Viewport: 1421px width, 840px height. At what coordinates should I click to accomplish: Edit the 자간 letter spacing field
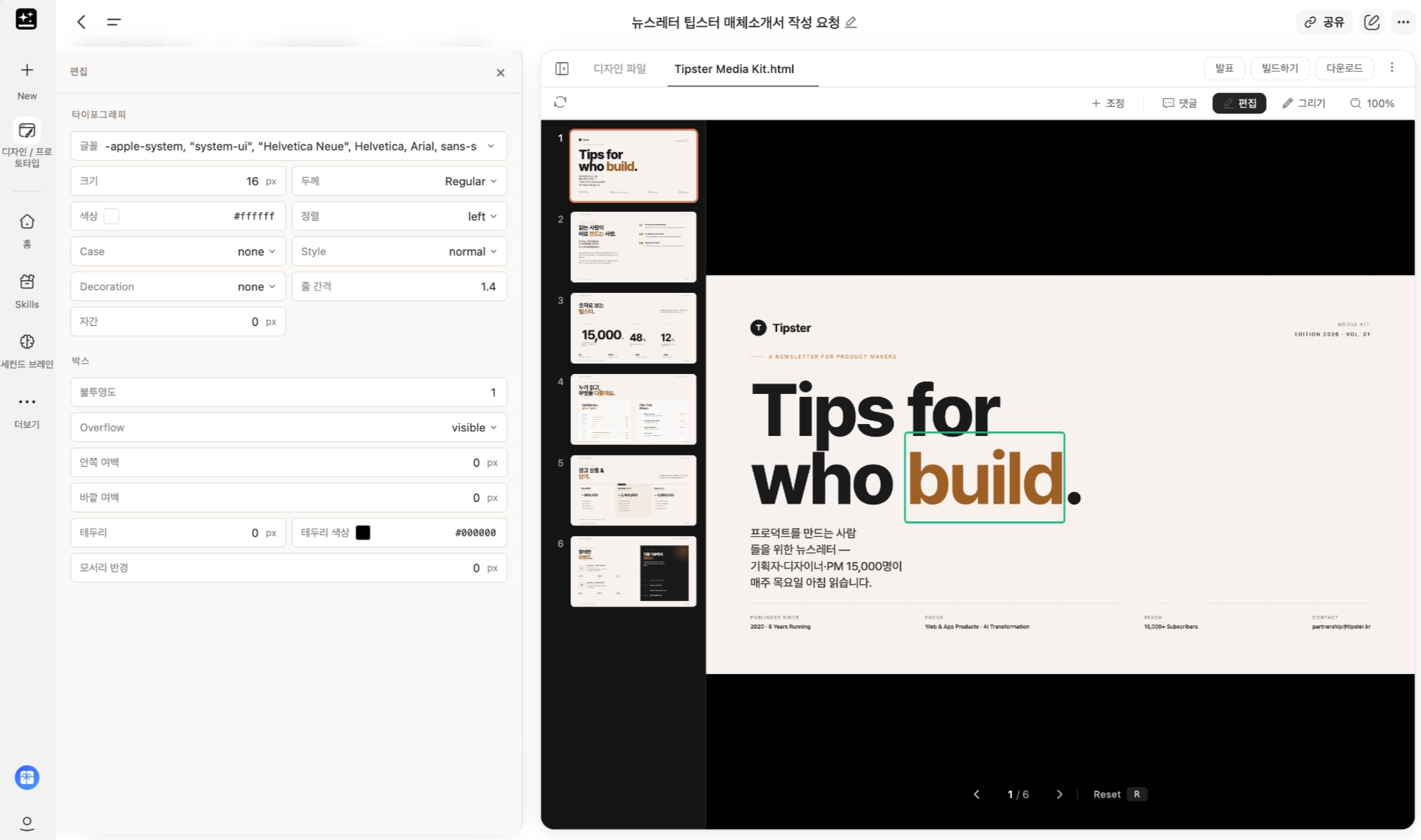[x=178, y=322]
